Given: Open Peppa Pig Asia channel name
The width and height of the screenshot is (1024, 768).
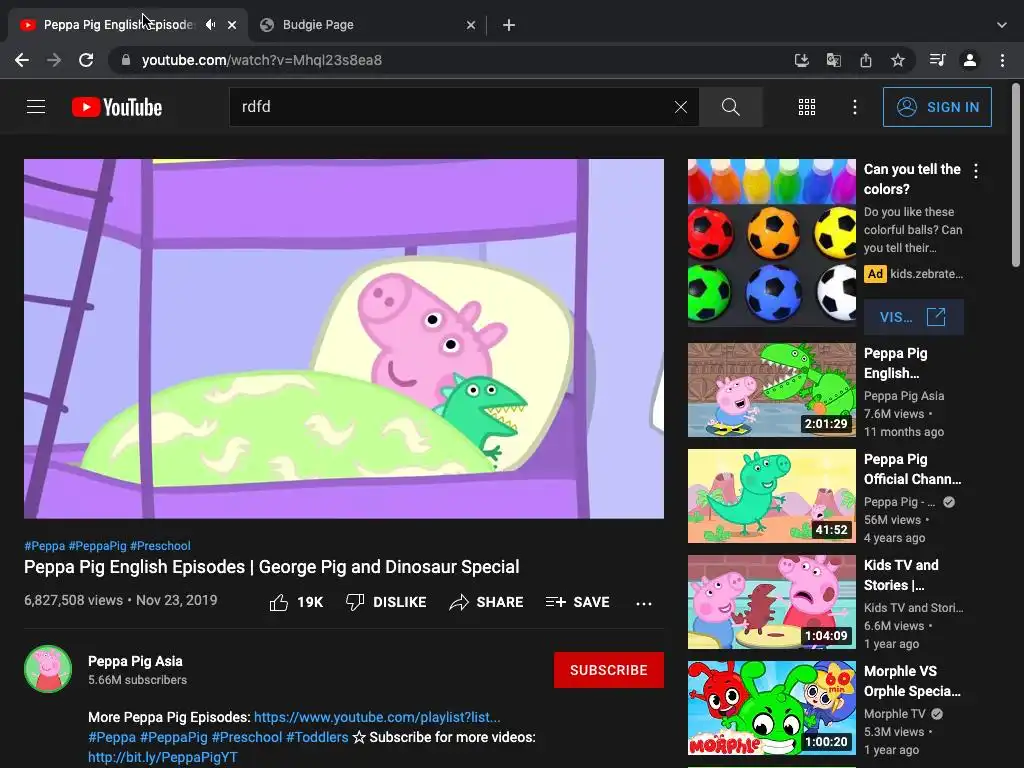Looking at the screenshot, I should click(x=135, y=661).
